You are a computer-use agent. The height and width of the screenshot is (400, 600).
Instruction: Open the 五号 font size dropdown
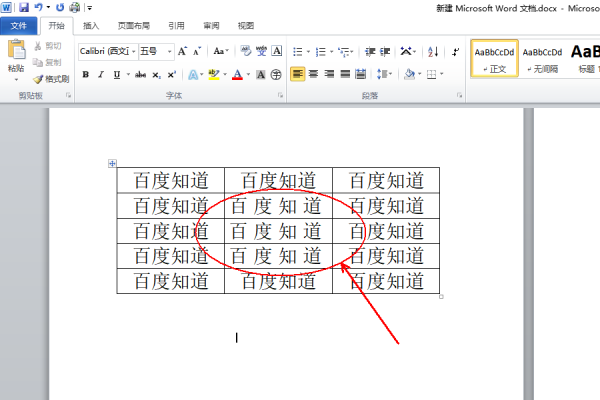[x=170, y=51]
